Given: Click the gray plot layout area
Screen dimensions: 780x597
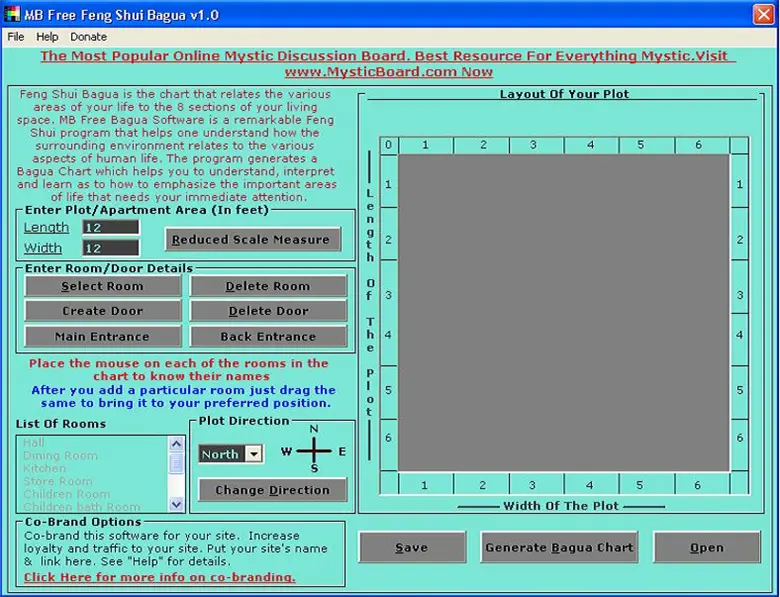Looking at the screenshot, I should click(564, 312).
